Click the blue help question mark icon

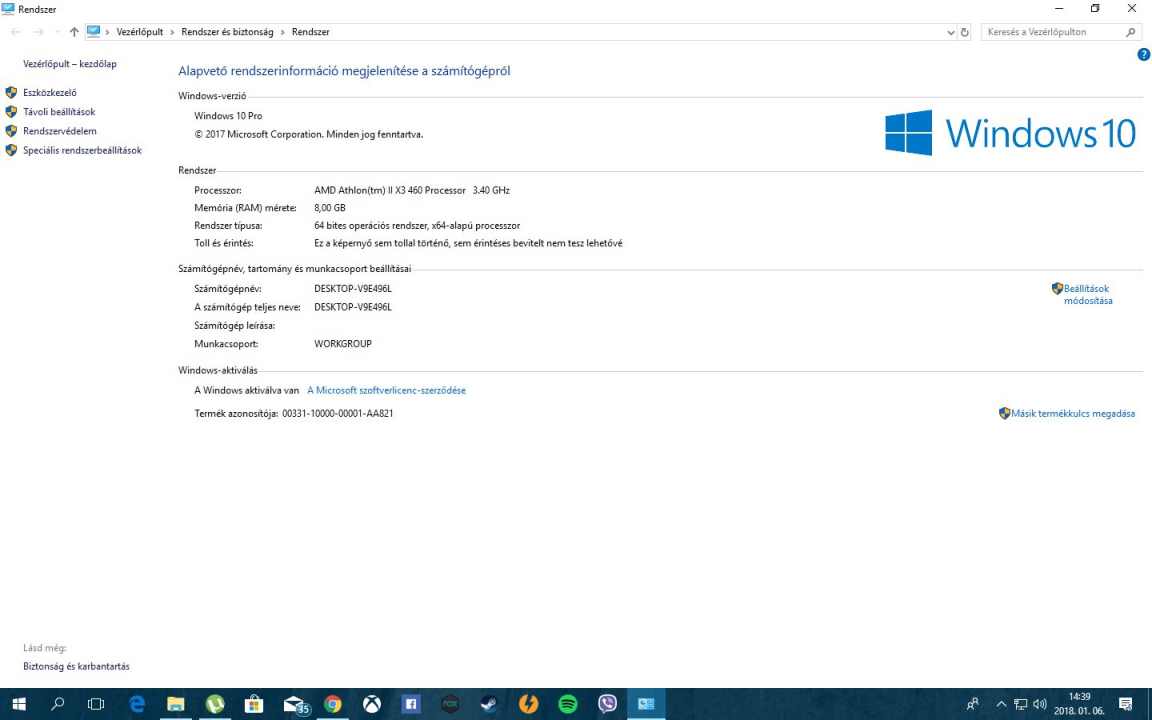tap(1143, 54)
